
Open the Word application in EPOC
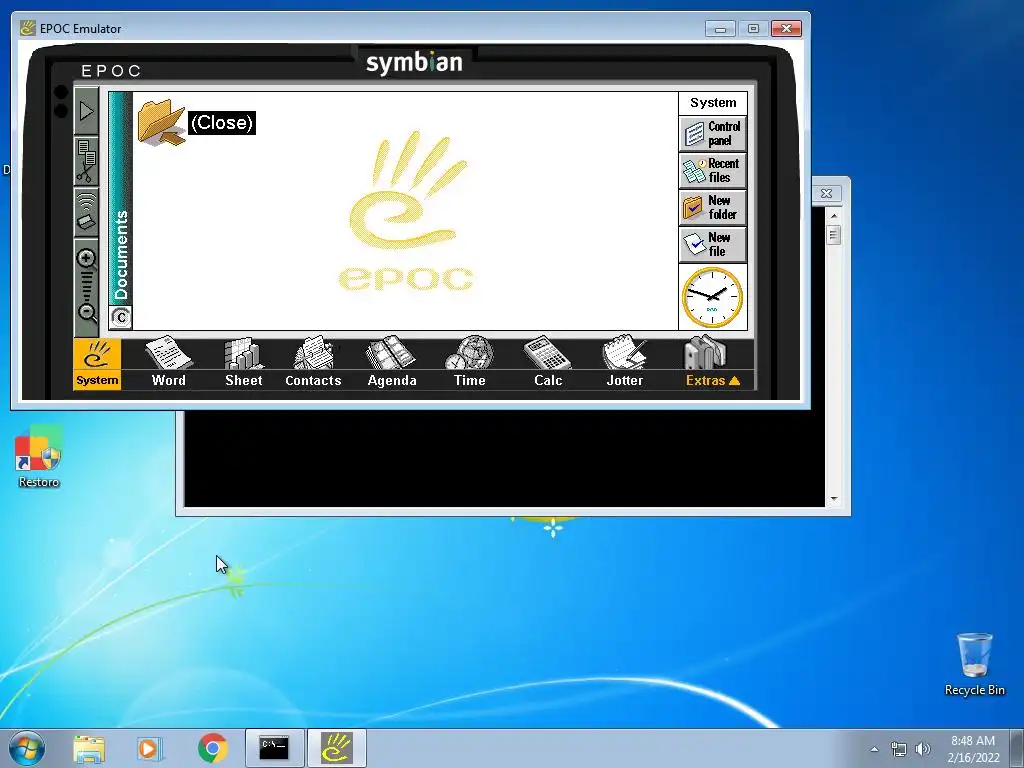click(x=168, y=363)
